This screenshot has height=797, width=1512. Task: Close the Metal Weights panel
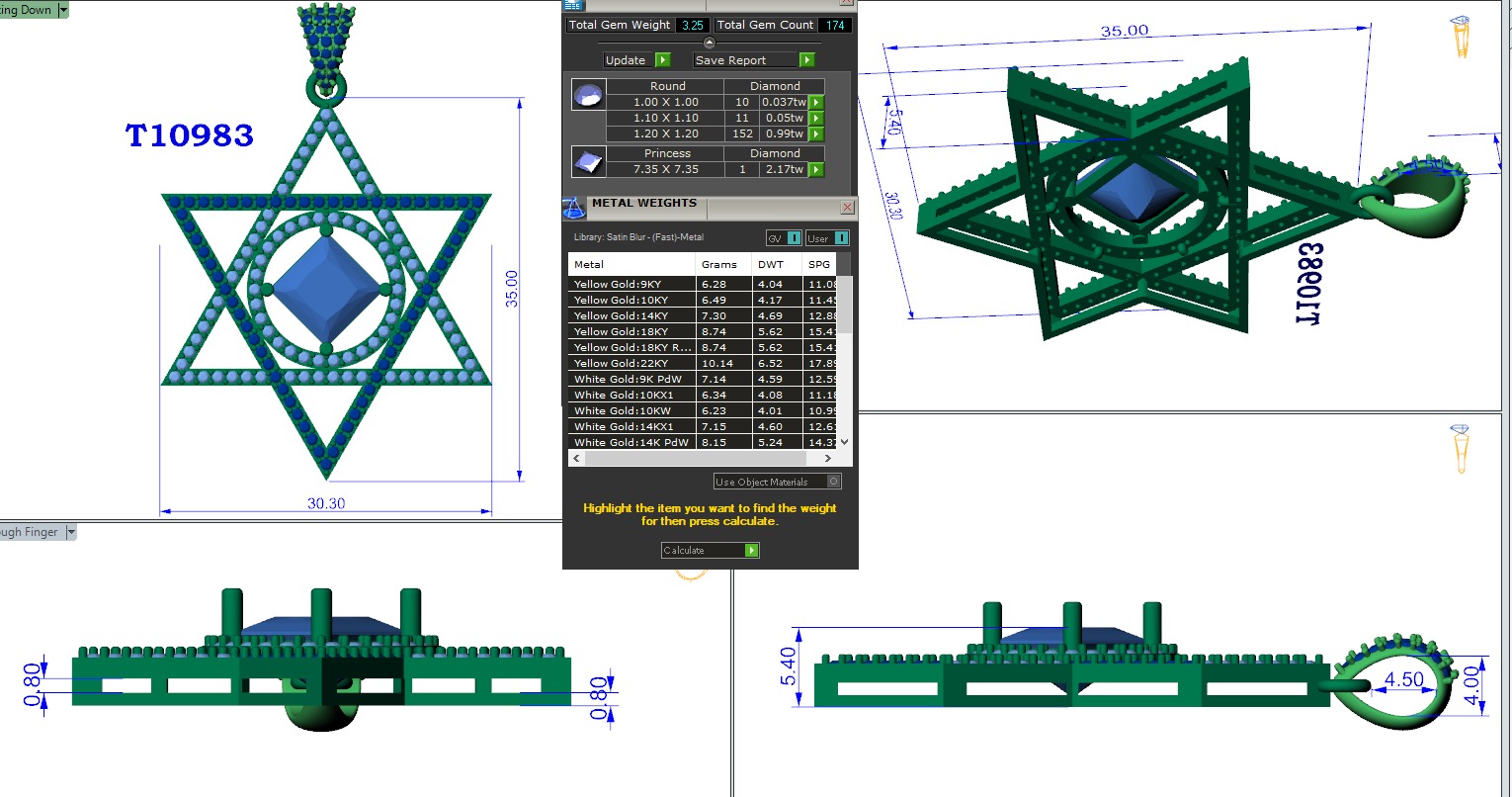(x=847, y=208)
